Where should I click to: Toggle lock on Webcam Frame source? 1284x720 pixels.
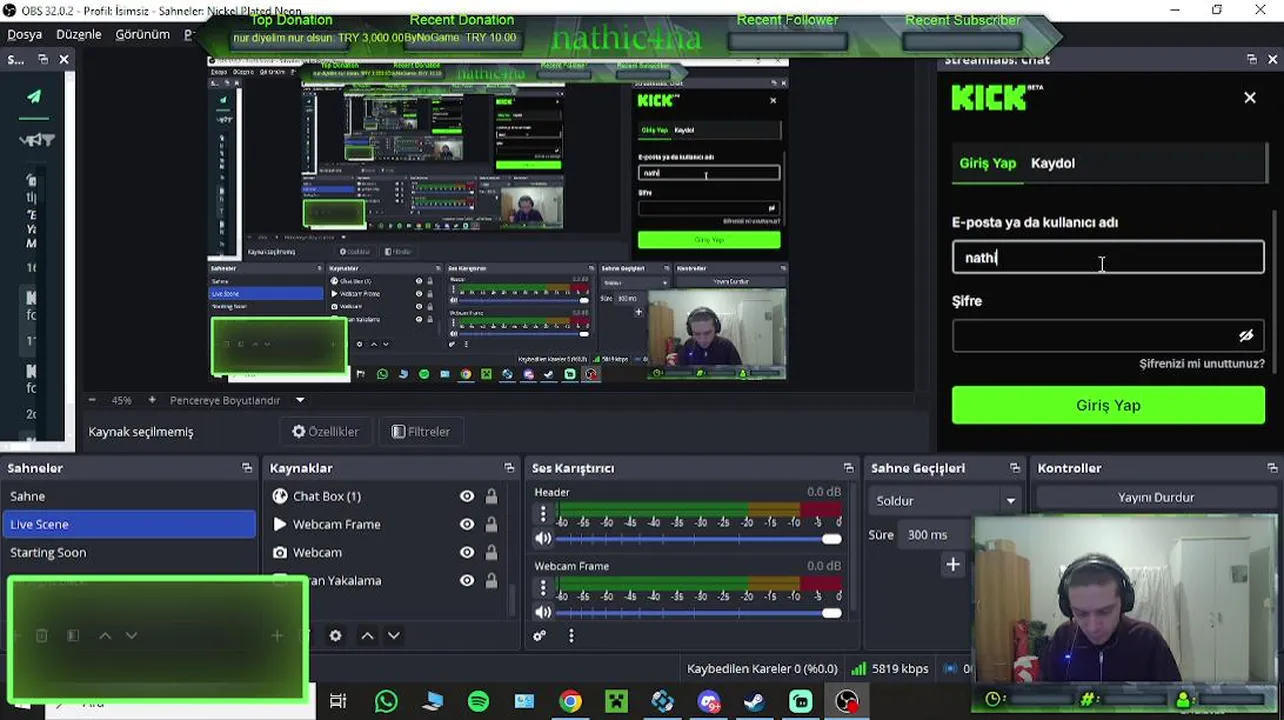click(491, 524)
